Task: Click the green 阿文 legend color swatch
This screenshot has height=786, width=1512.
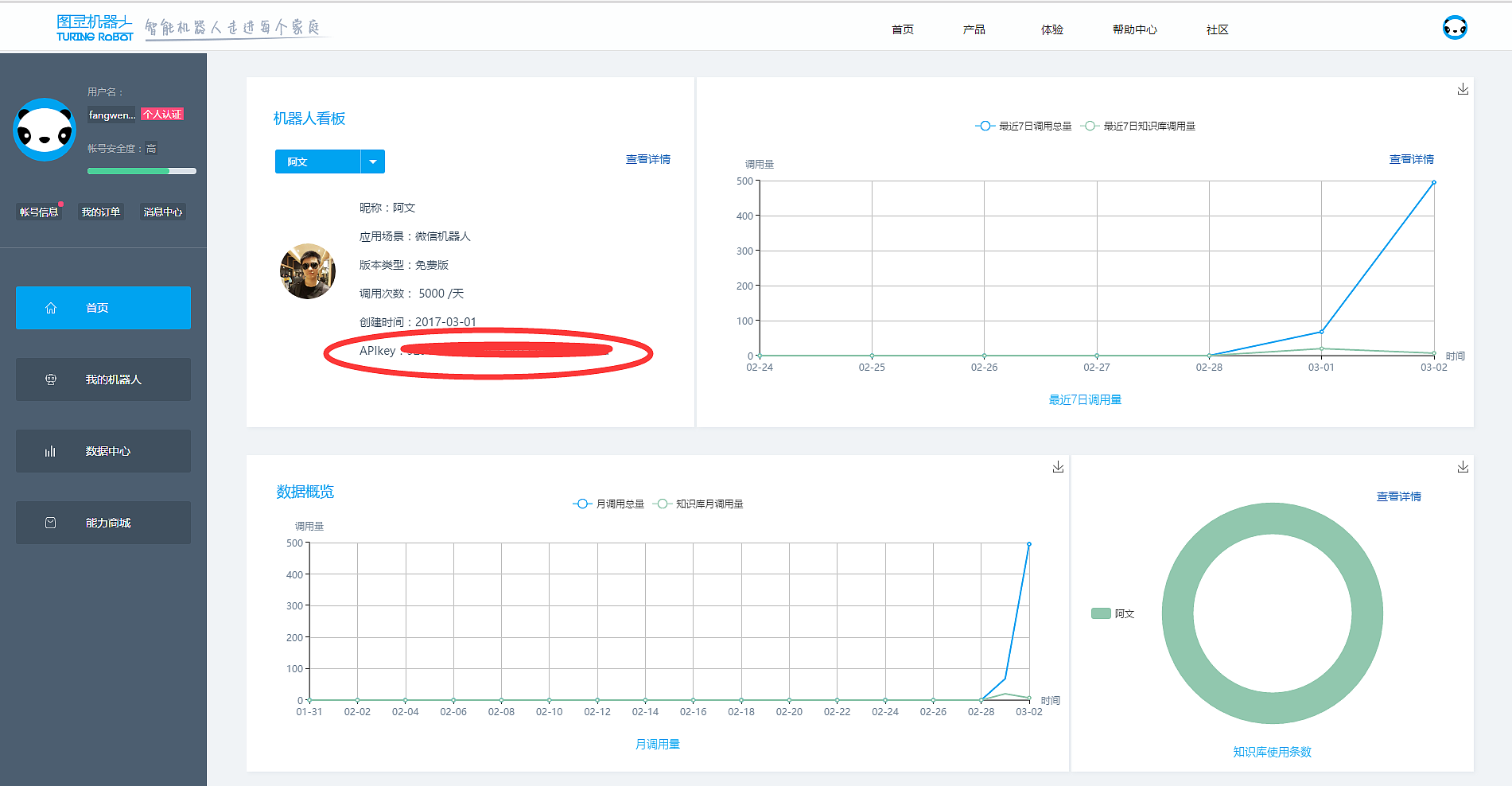Action: click(x=1101, y=613)
